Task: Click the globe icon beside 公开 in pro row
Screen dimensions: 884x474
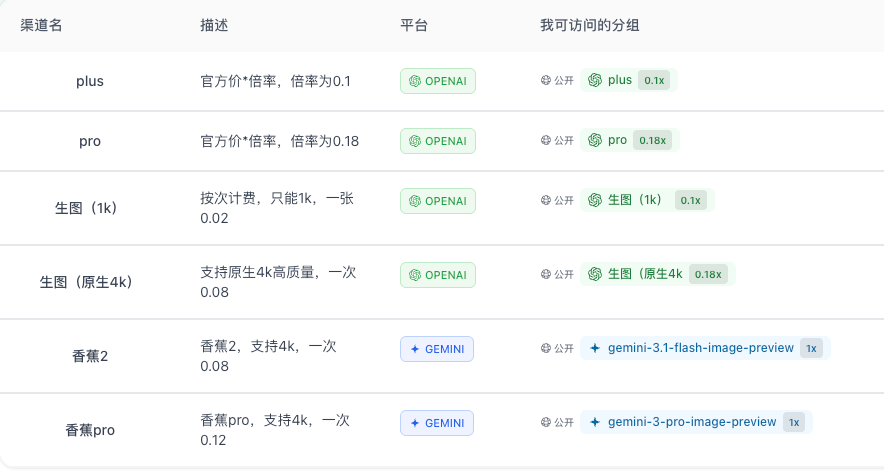Action: [546, 140]
